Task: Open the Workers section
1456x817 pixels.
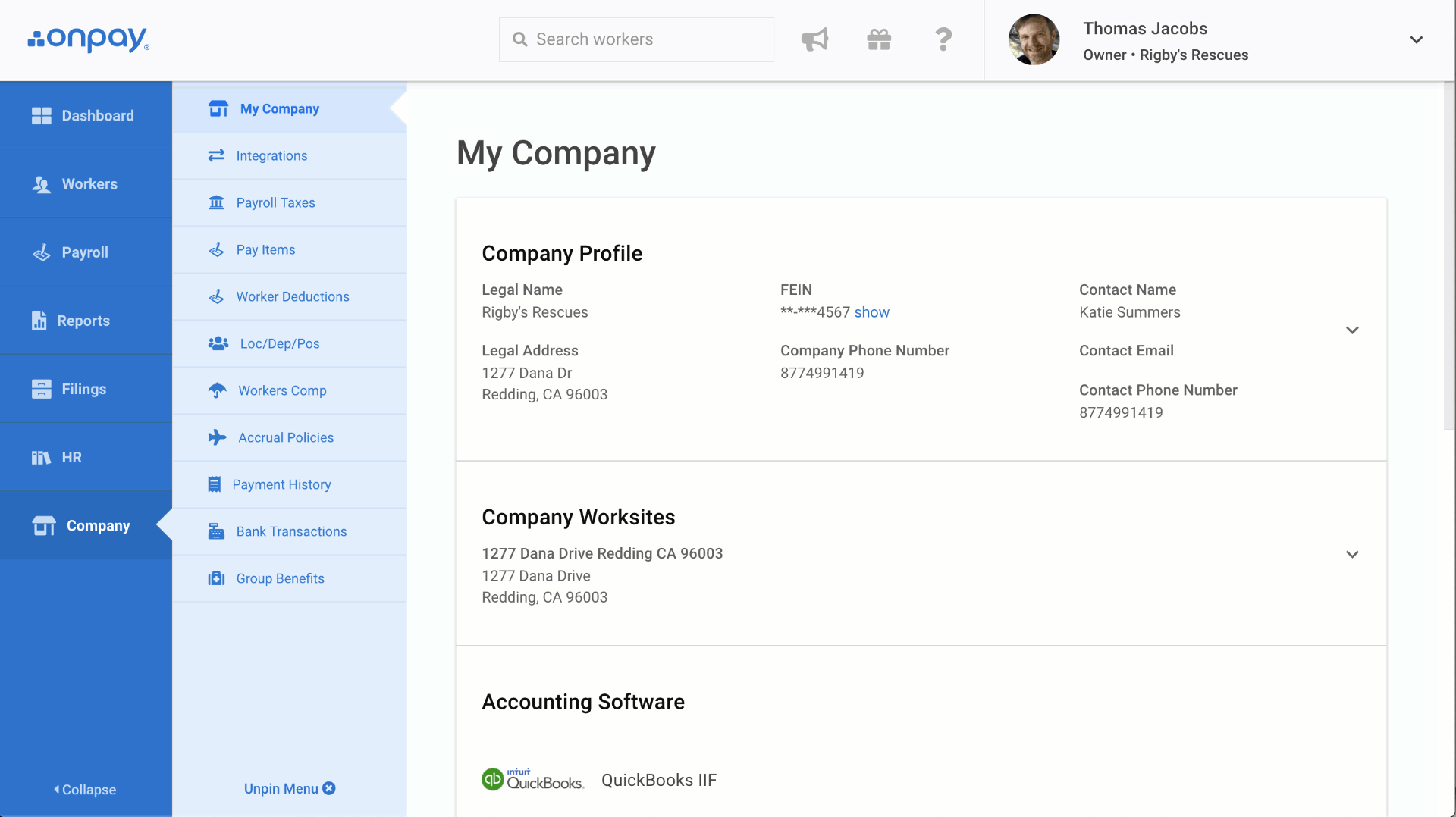Action: click(86, 184)
